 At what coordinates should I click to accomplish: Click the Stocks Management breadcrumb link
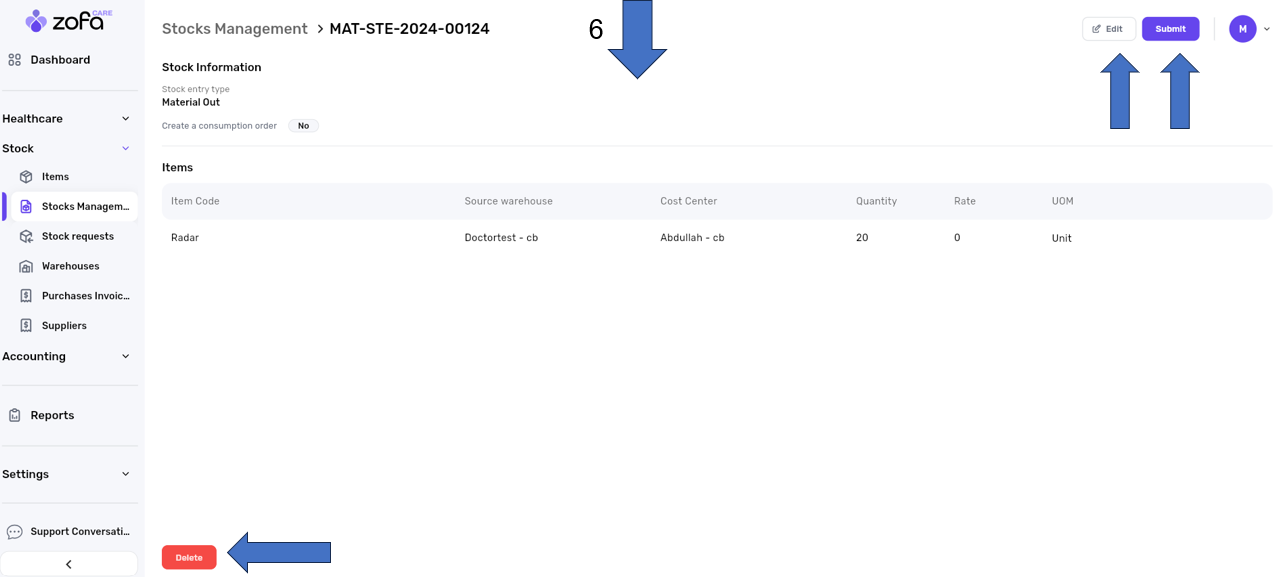click(x=235, y=29)
